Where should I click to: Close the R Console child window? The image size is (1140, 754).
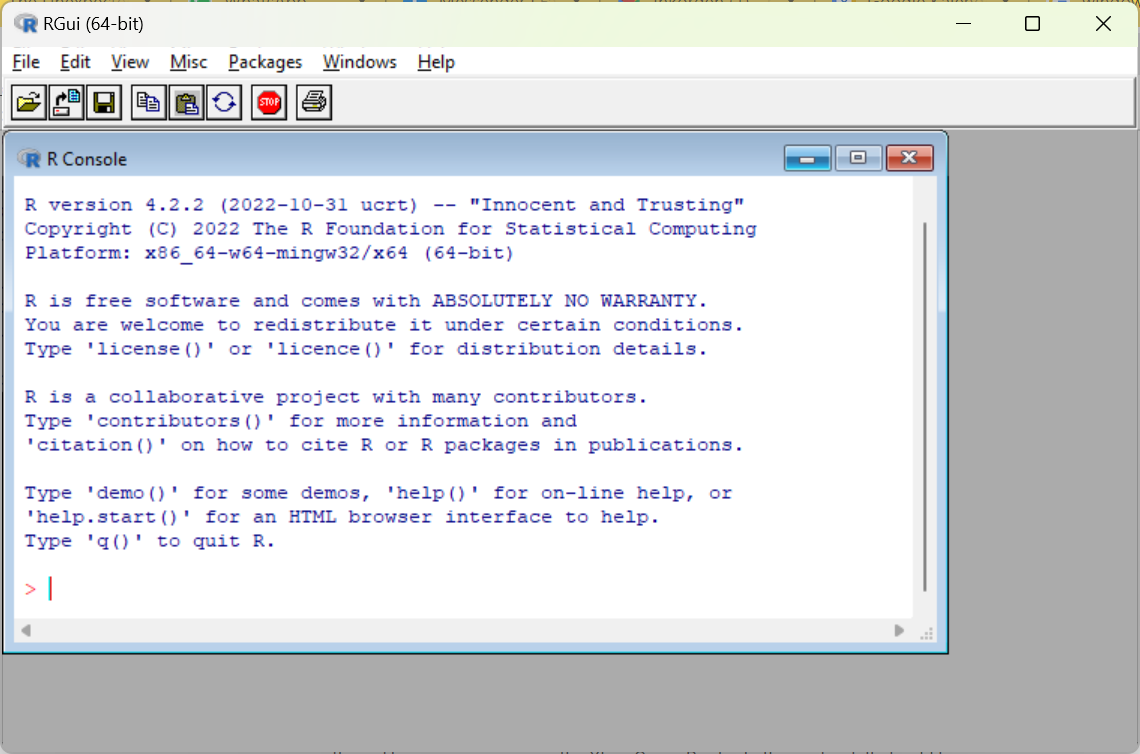click(x=909, y=158)
